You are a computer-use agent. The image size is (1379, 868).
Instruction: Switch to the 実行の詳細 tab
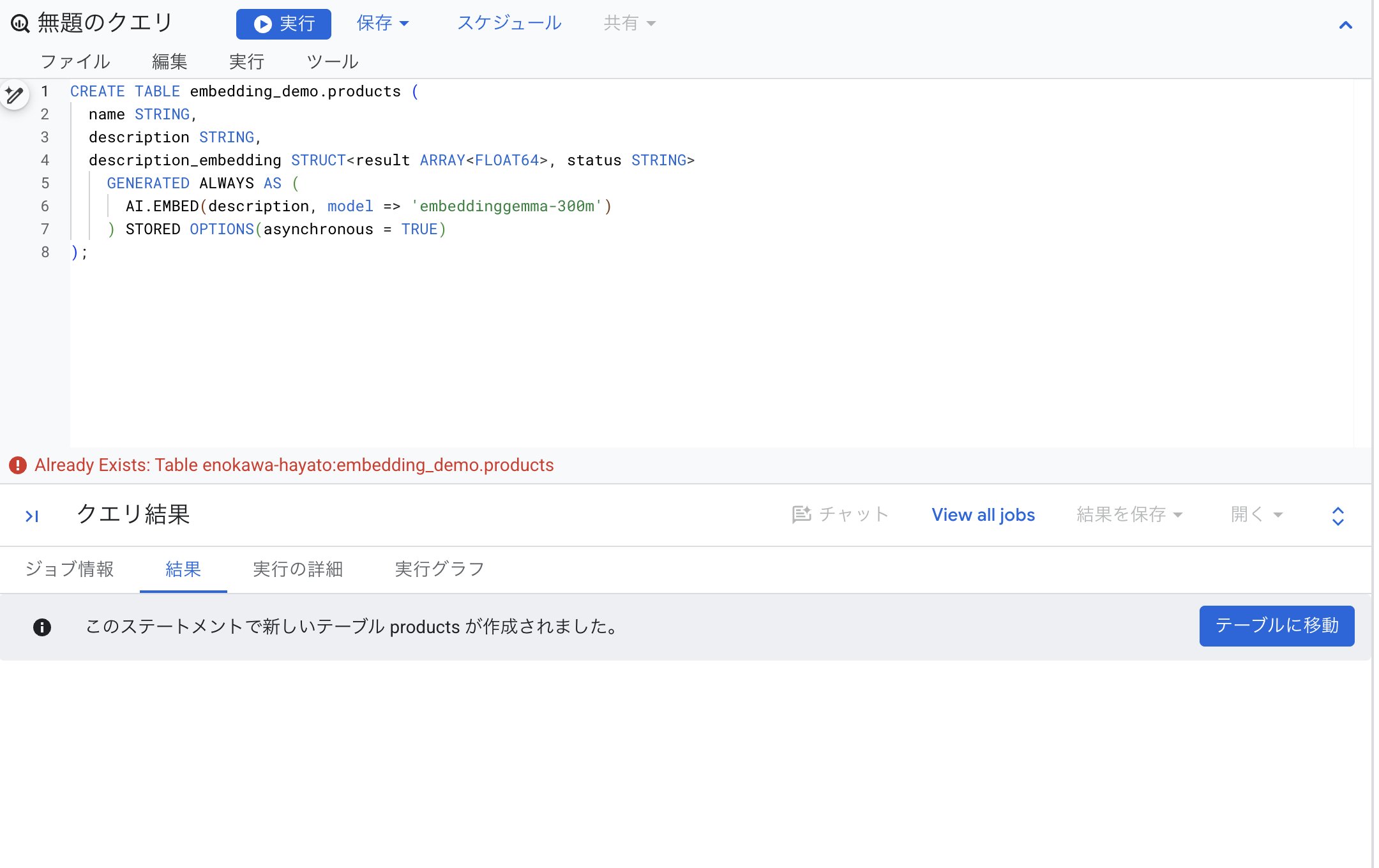click(x=298, y=569)
